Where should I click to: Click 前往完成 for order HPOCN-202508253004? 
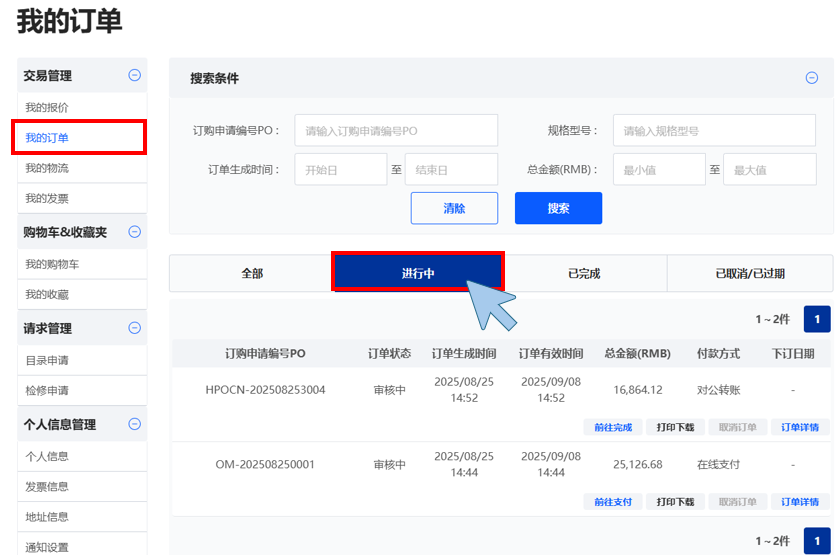[612, 427]
